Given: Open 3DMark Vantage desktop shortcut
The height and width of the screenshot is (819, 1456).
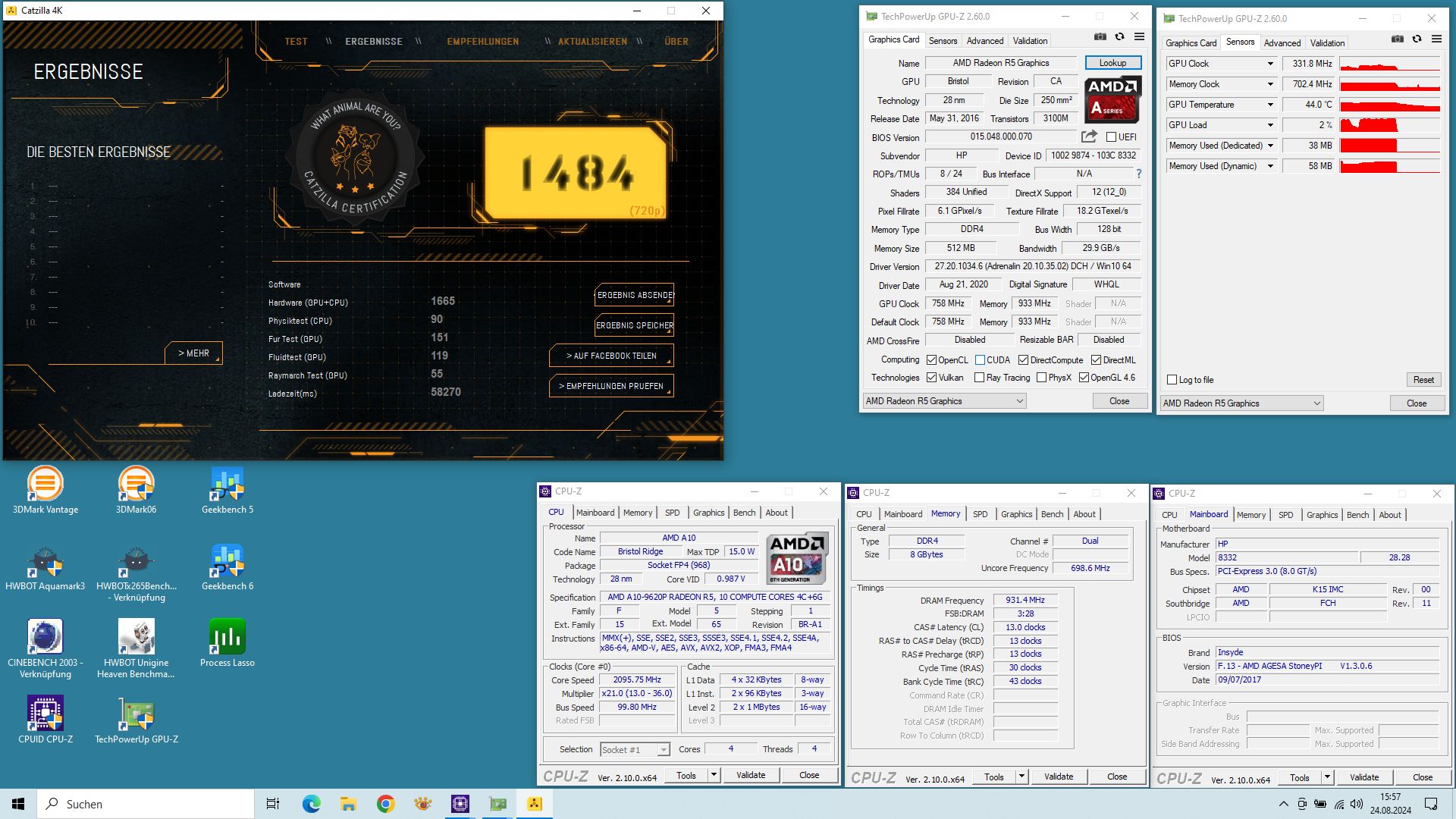Looking at the screenshot, I should (45, 491).
